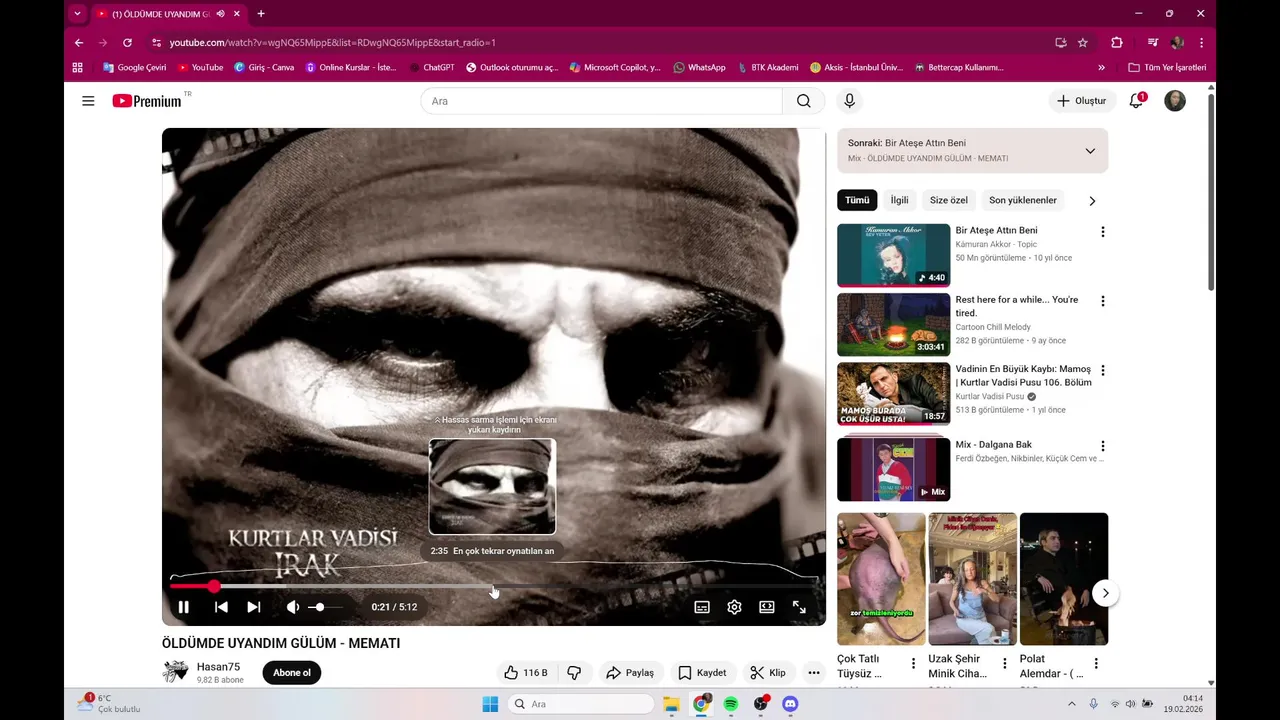Viewport: 1280px width, 720px height.
Task: Seek on the red video progress bar
Action: click(x=494, y=586)
